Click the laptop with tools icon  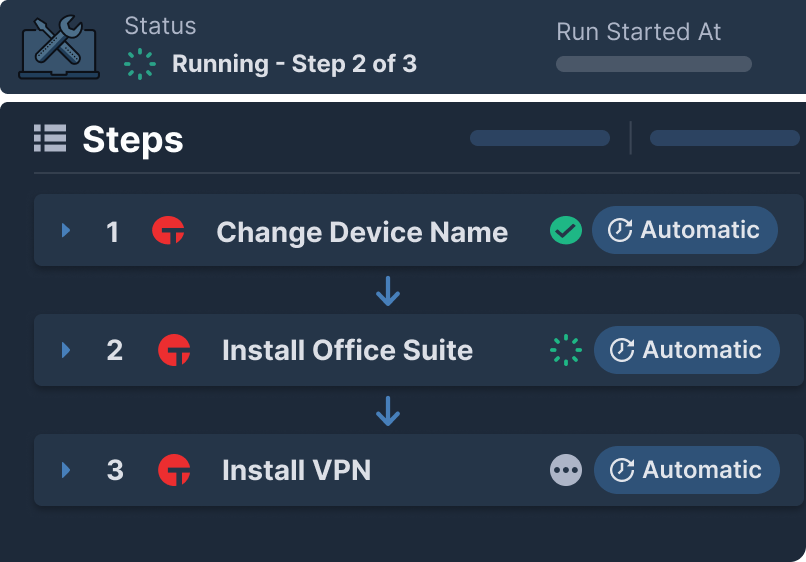59,47
